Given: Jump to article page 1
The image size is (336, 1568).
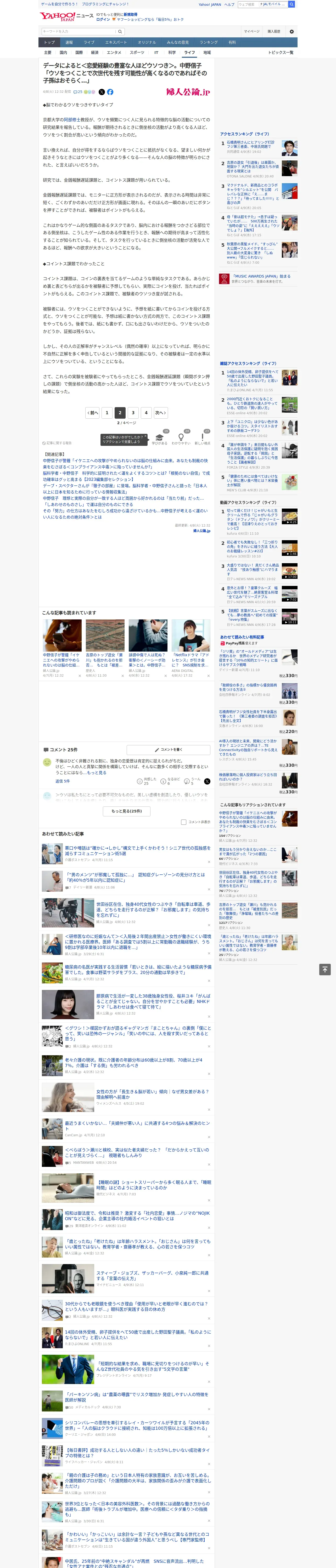Looking at the screenshot, I should point(107,412).
